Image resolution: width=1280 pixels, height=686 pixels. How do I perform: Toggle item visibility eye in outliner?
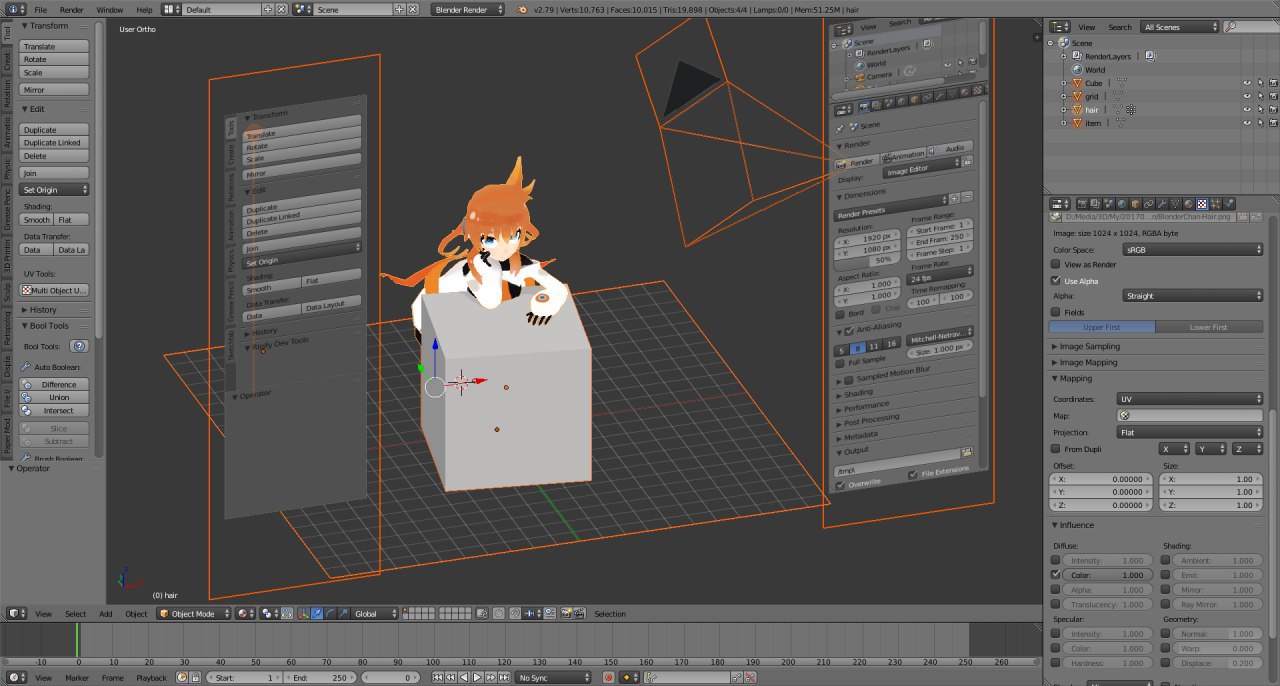1247,123
